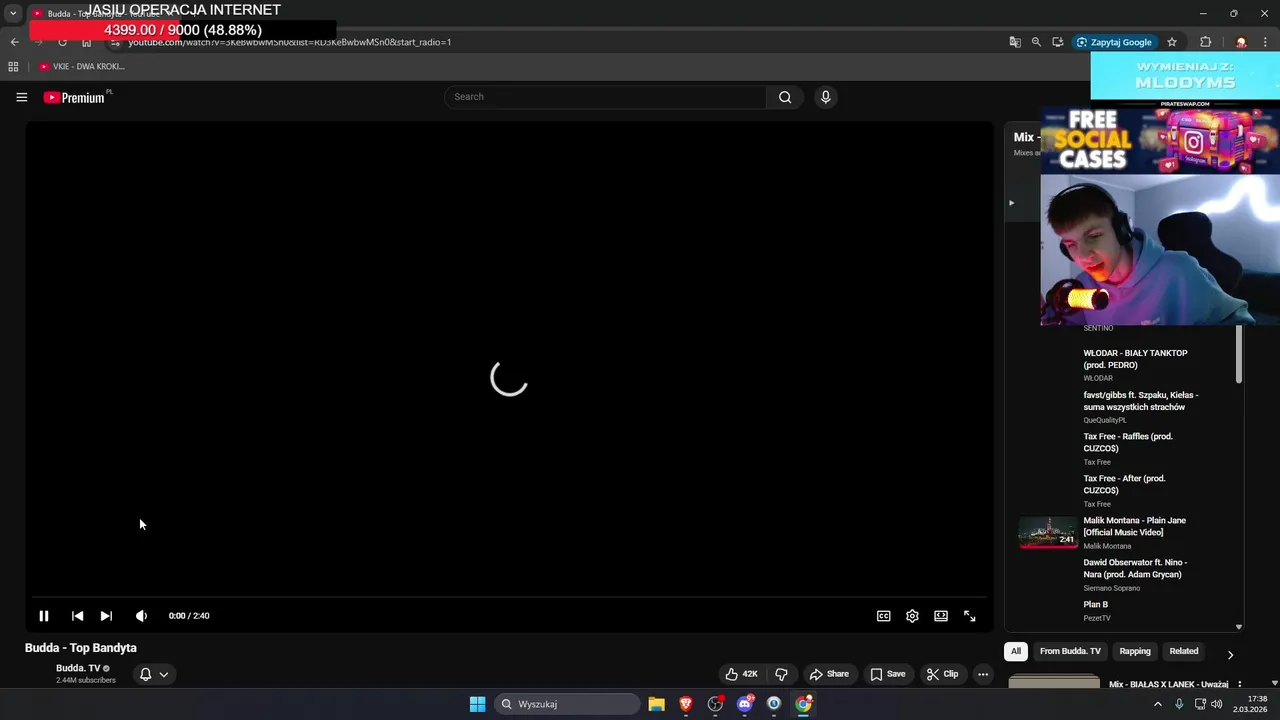Mute the player volume

pyautogui.click(x=141, y=616)
